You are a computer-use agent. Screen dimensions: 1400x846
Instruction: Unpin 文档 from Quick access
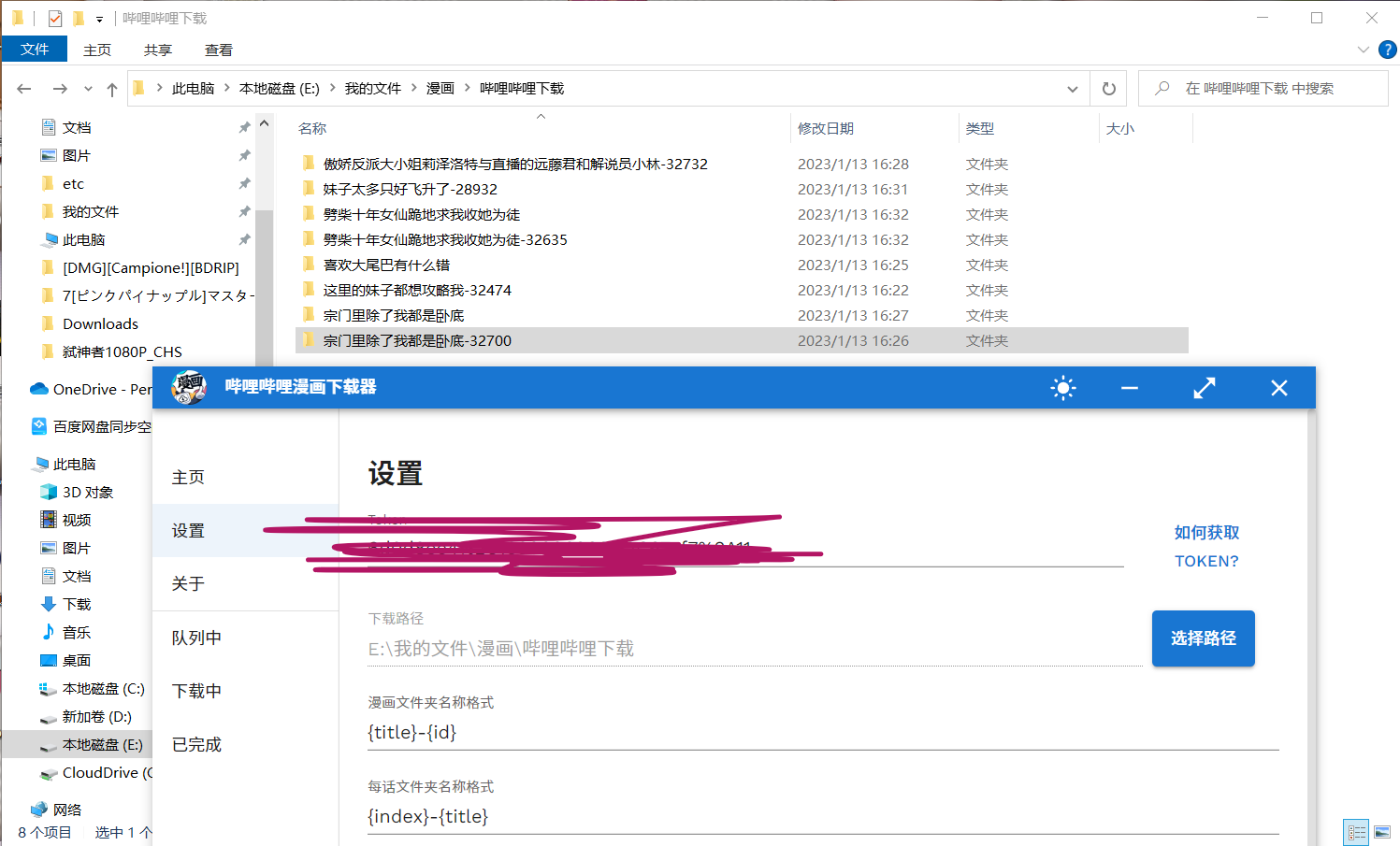244,126
